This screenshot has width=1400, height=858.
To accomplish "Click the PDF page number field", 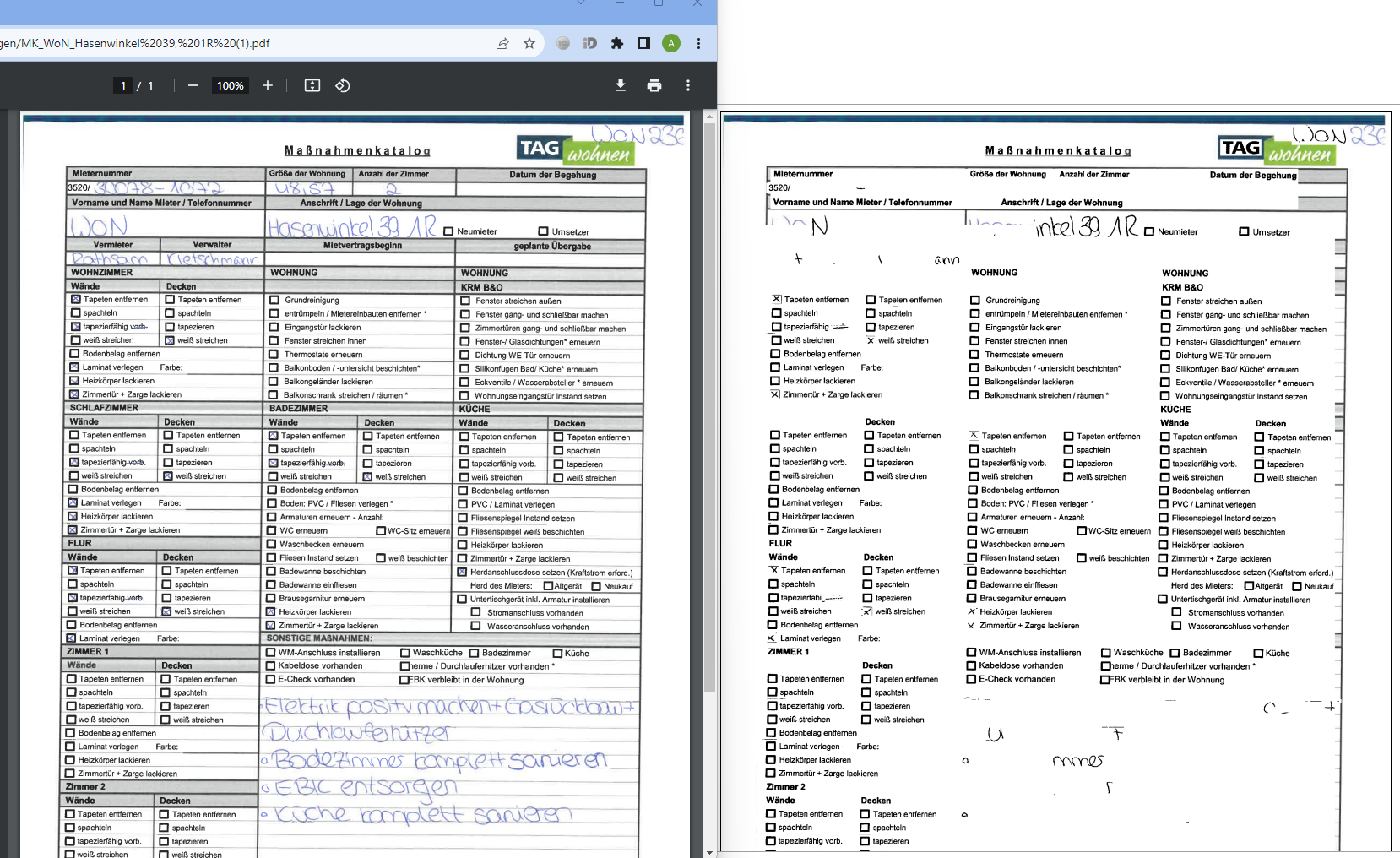I will pyautogui.click(x=123, y=85).
